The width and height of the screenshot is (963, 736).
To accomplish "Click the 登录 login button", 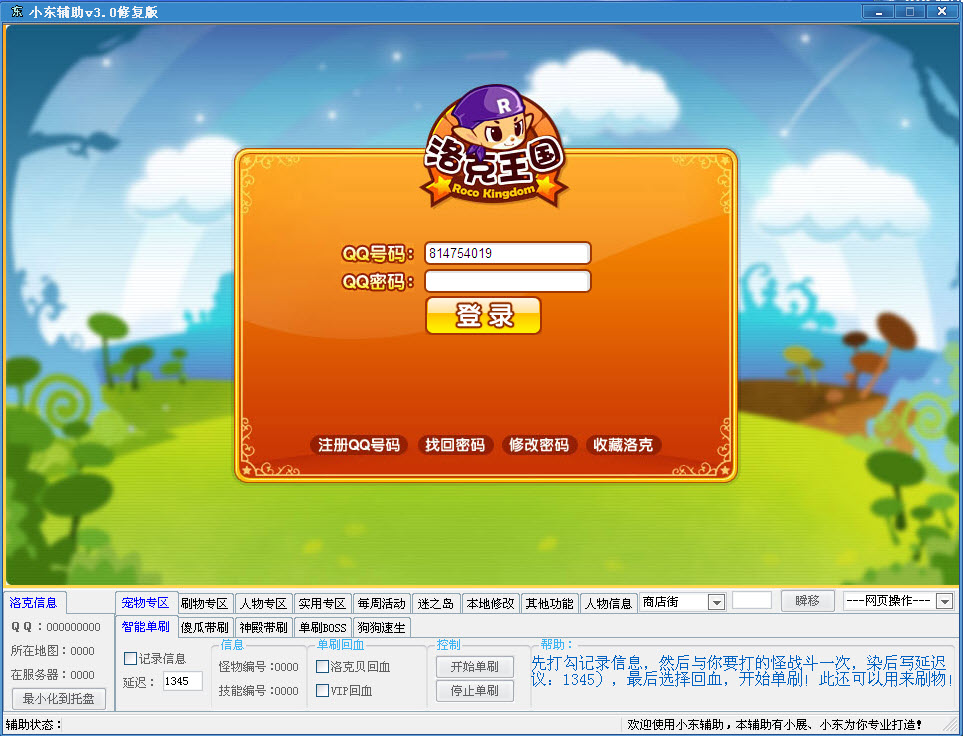I will (x=483, y=316).
